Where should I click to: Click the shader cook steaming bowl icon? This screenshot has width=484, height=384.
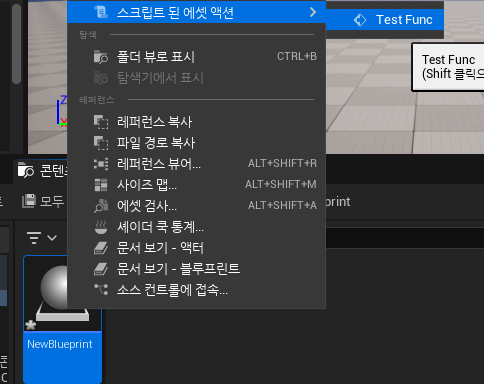click(101, 227)
